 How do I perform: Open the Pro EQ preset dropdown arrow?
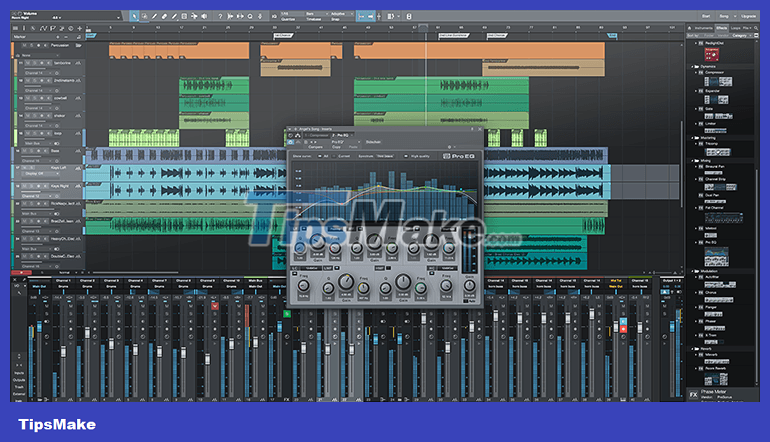click(359, 142)
